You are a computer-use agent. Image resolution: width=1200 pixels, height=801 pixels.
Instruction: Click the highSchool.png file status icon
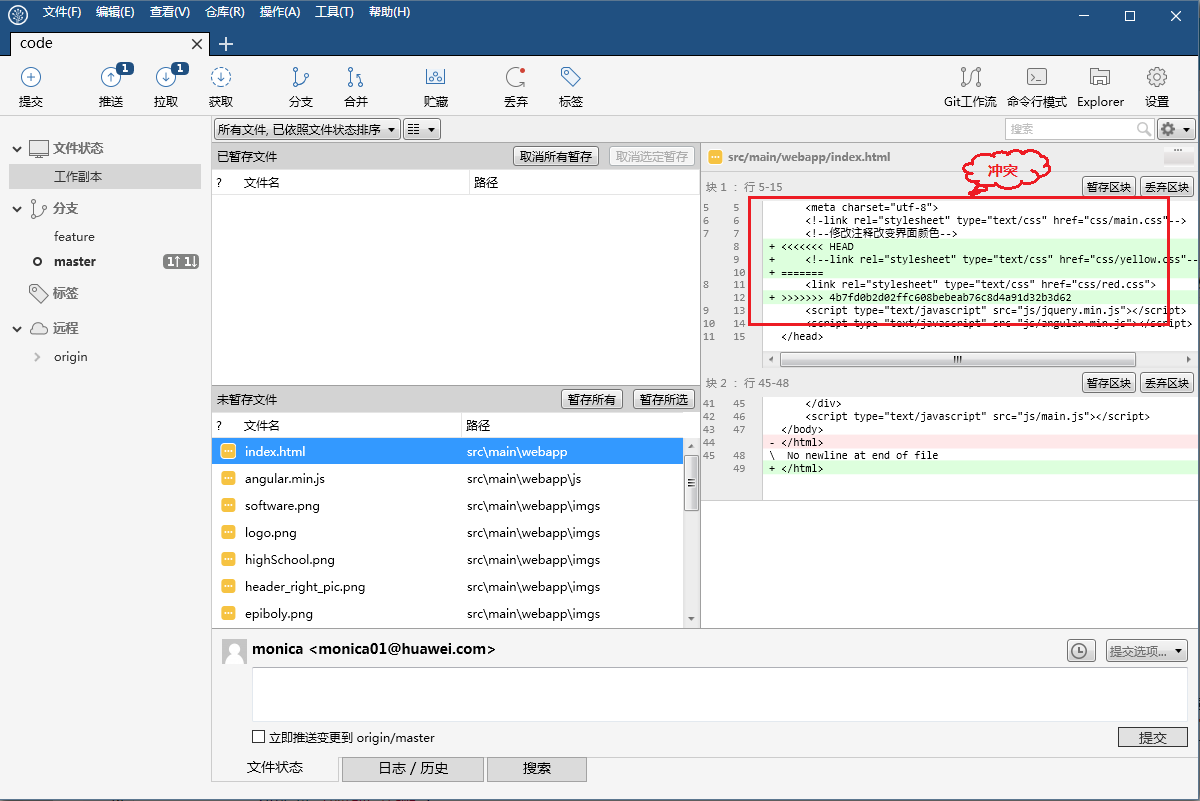pos(228,560)
